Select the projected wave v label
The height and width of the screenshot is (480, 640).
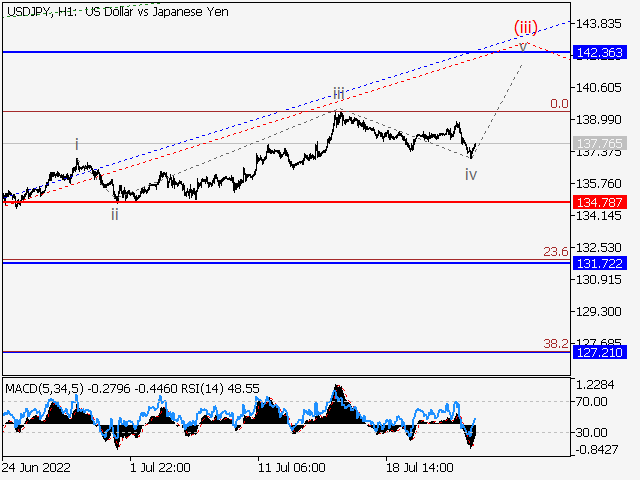pyautogui.click(x=522, y=46)
